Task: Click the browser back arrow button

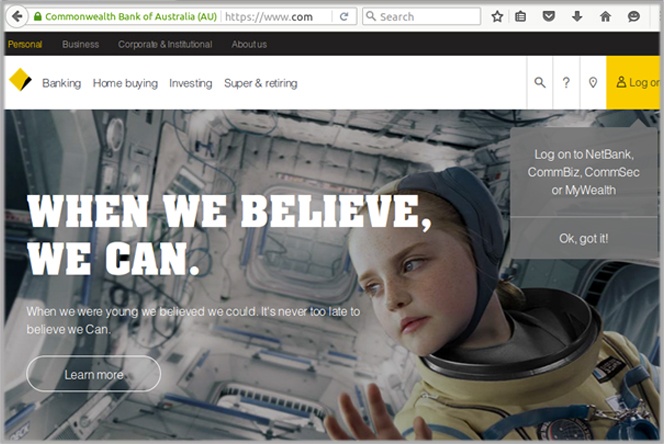Action: click(x=17, y=17)
